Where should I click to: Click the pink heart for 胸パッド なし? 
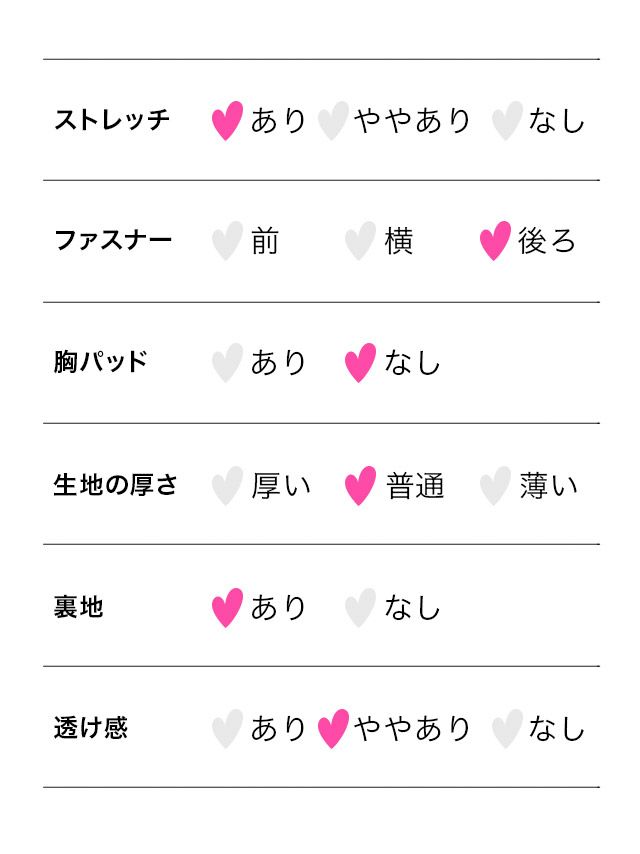coord(360,362)
